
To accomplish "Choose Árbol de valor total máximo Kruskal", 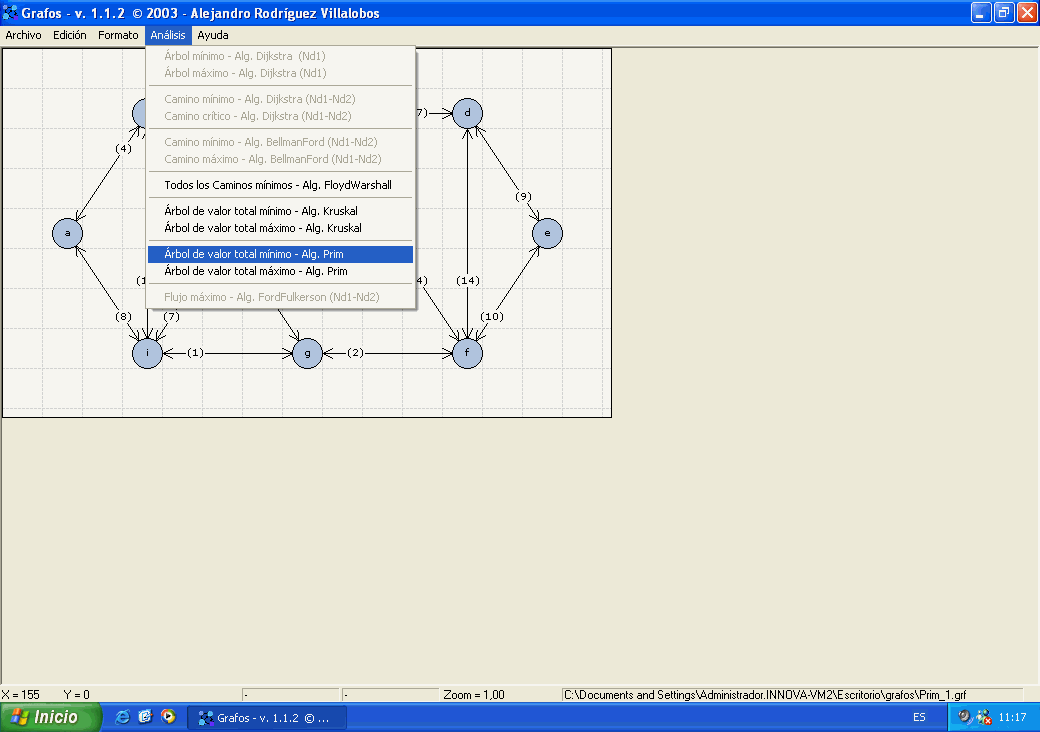I will 260,228.
